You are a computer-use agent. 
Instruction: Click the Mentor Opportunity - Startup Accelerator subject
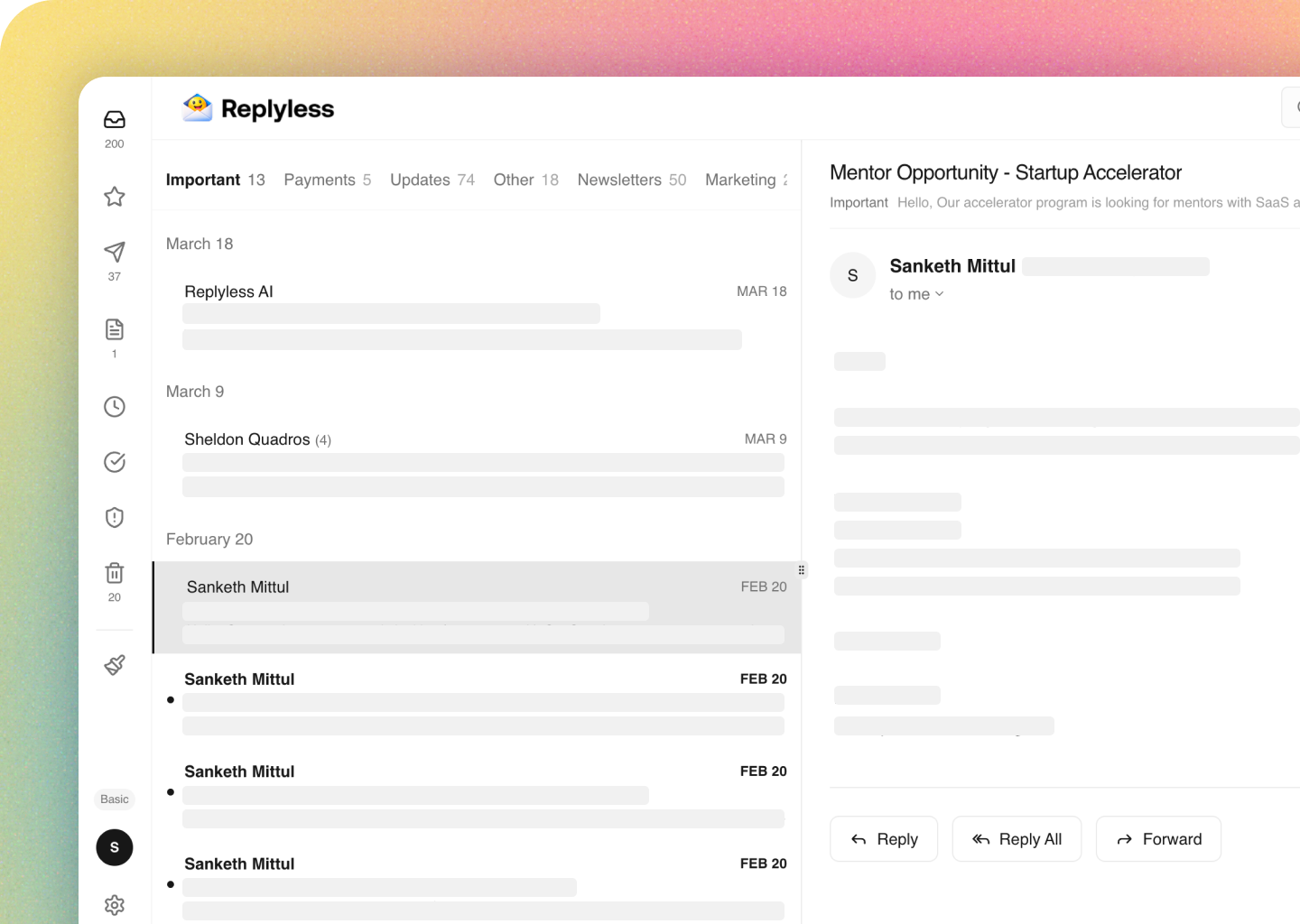click(x=1006, y=172)
